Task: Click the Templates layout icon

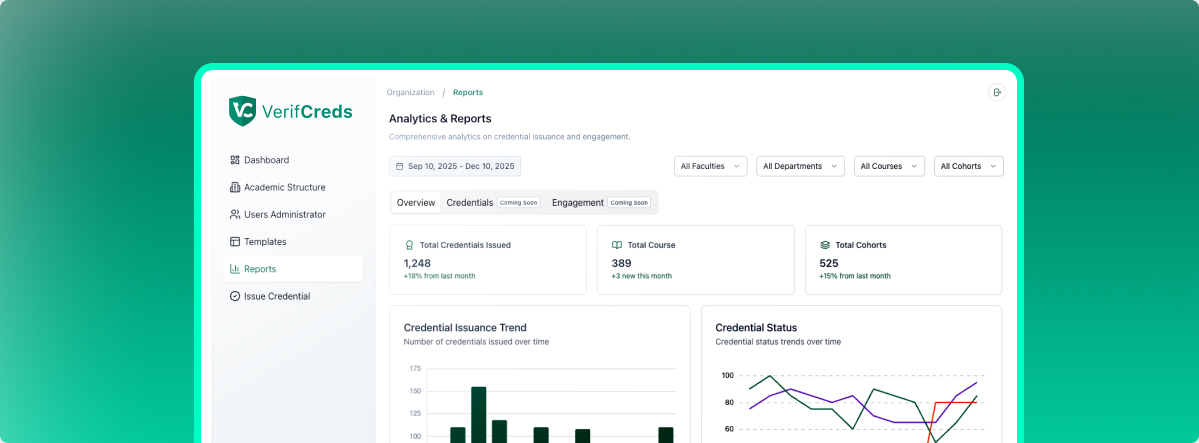Action: (235, 242)
